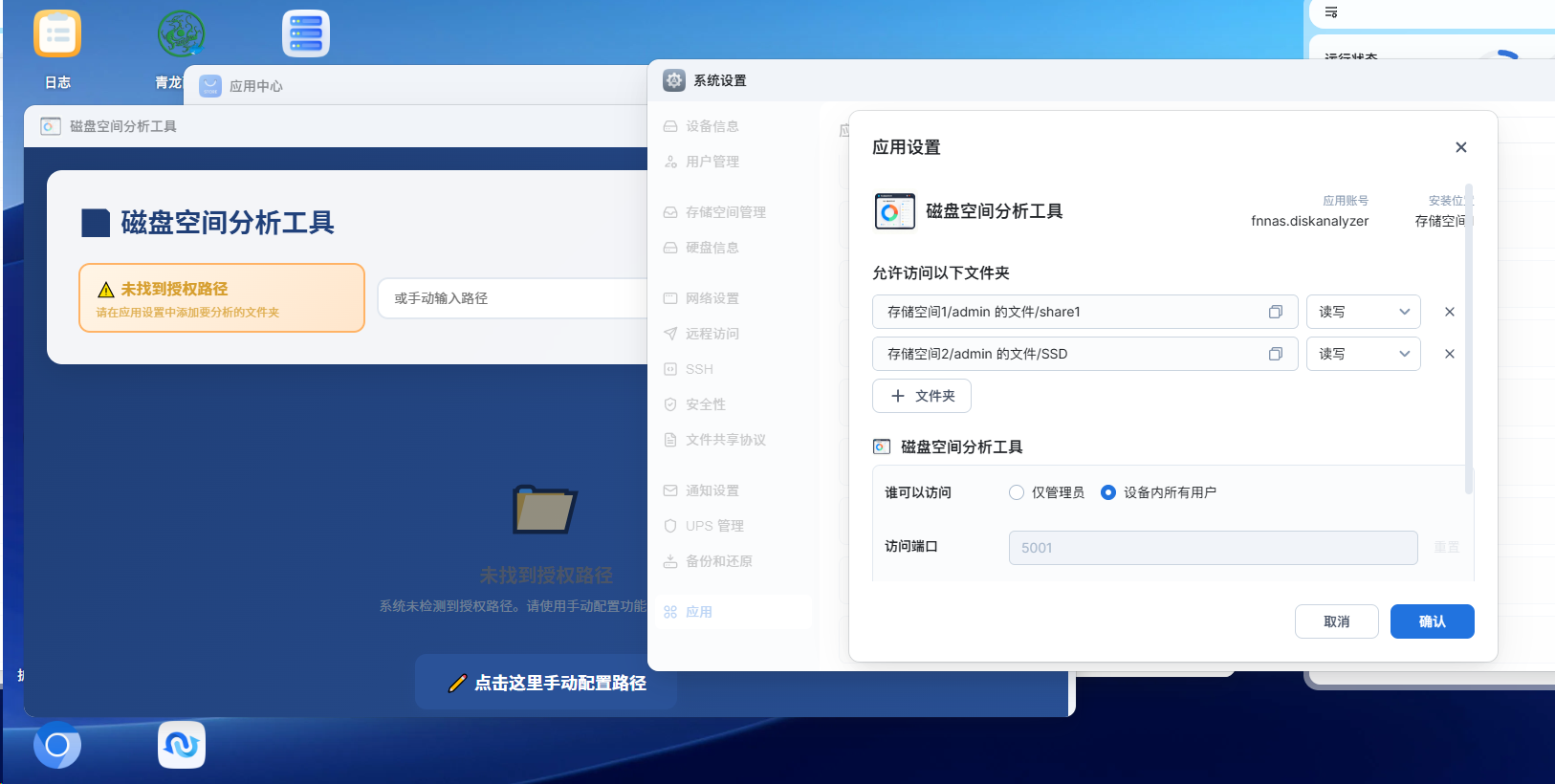Image resolution: width=1555 pixels, height=784 pixels.
Task: Click the 应用设置 dialog vertical scrollbar
Action: [1469, 338]
